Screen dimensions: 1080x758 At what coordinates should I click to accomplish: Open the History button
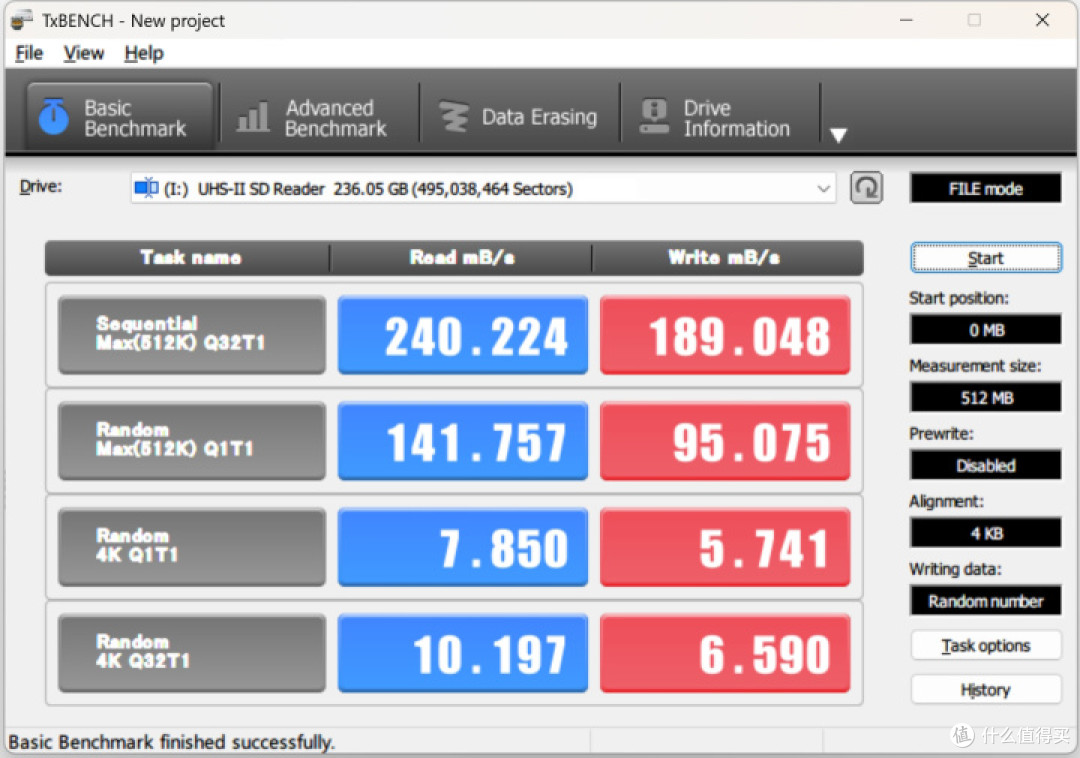coord(986,690)
